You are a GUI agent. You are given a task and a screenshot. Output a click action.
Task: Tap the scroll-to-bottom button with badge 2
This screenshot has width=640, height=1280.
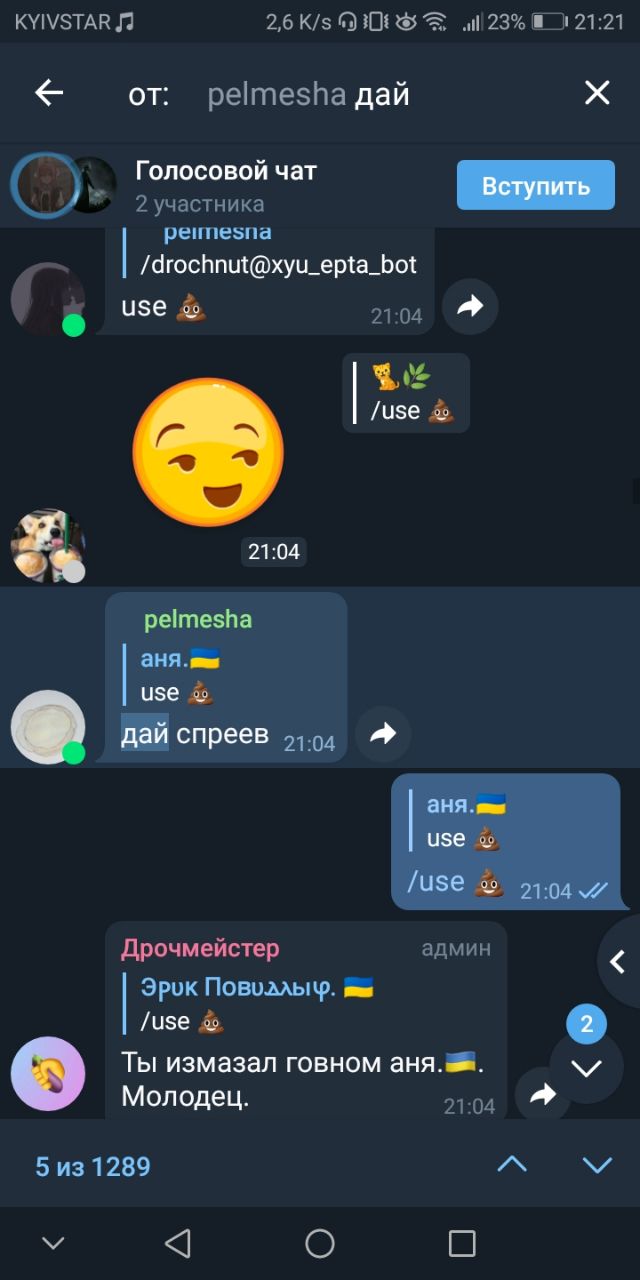coord(586,1066)
